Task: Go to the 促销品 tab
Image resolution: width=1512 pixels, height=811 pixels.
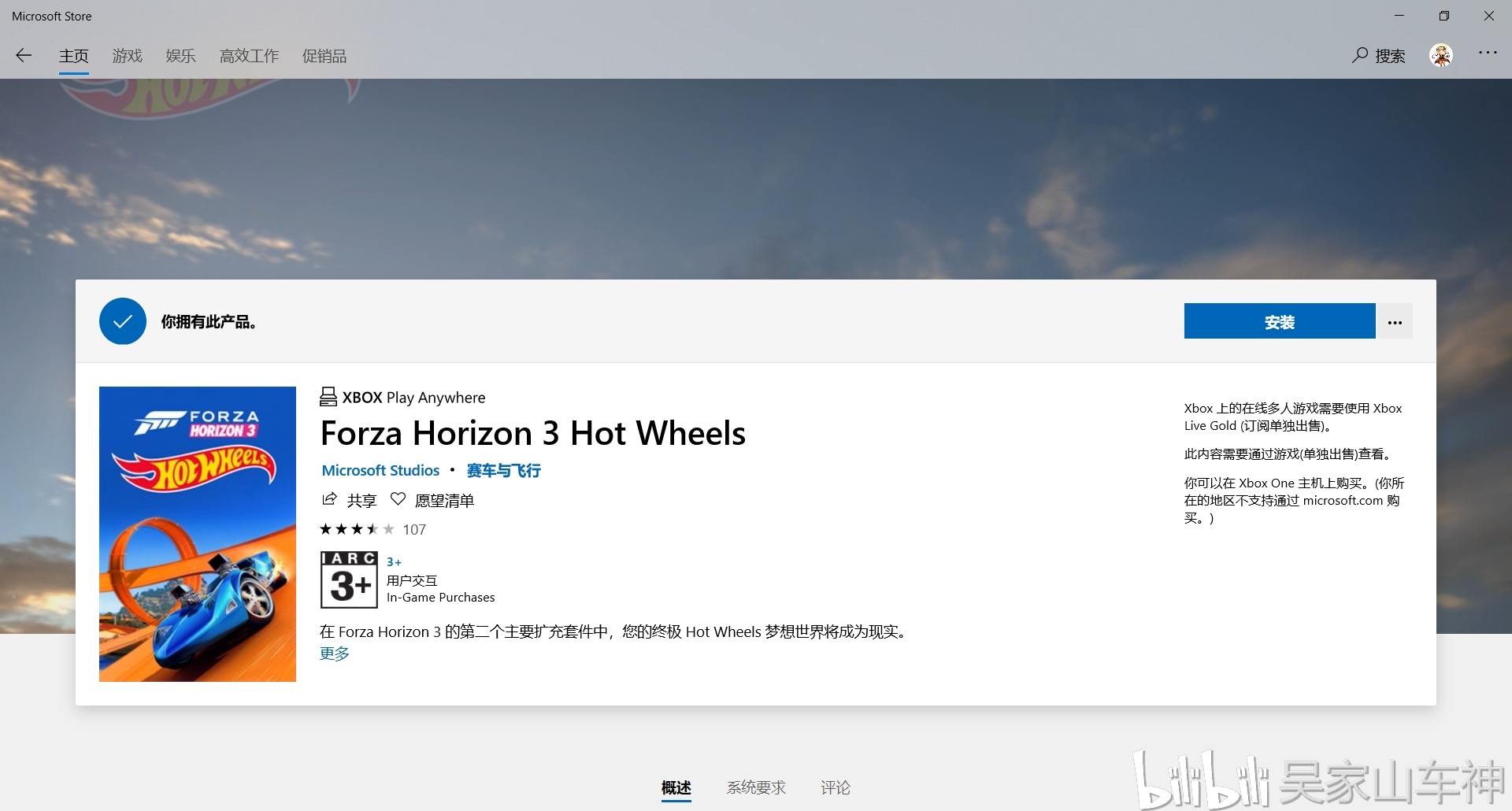Action: click(x=324, y=56)
